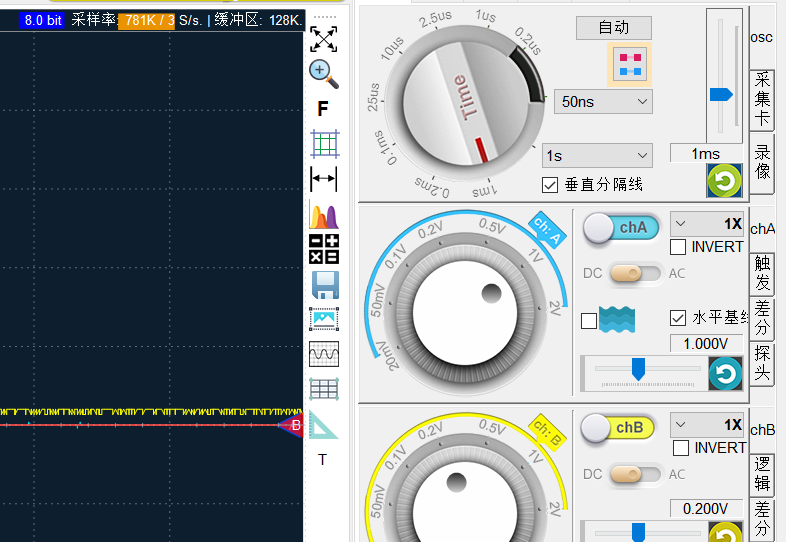Screen dimensions: 786x542
Task: Check the chB INVERT checkbox
Action: pos(680,448)
